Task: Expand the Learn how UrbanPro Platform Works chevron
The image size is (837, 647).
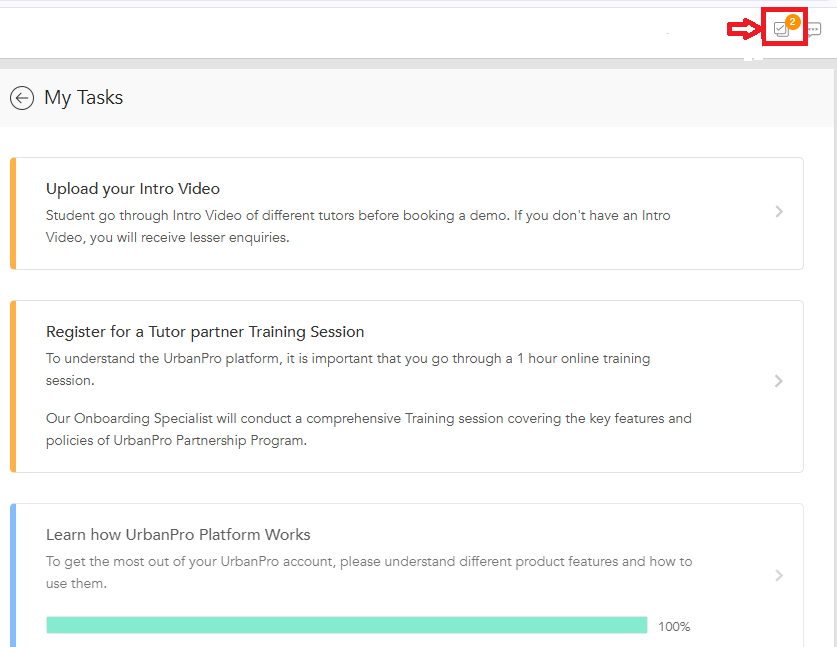Action: (779, 575)
